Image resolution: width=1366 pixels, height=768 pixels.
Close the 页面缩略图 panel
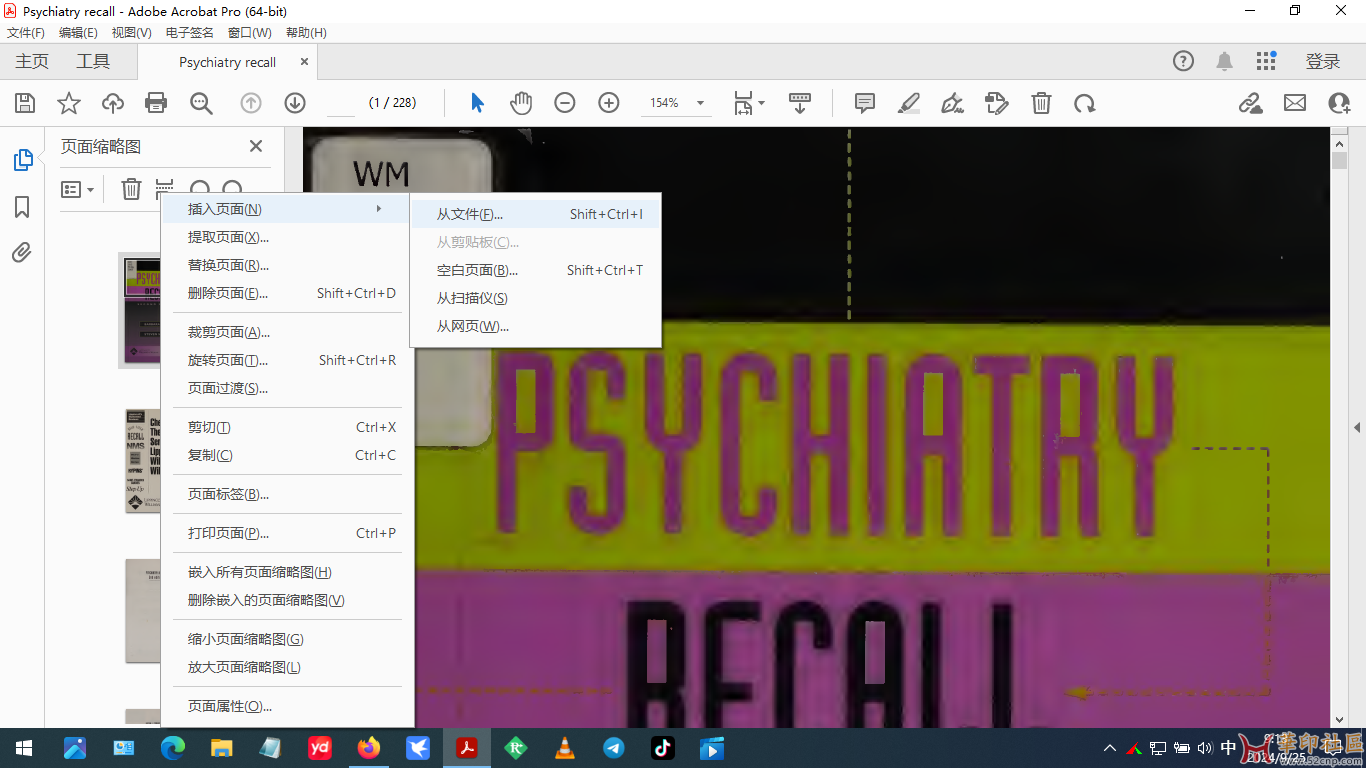256,146
